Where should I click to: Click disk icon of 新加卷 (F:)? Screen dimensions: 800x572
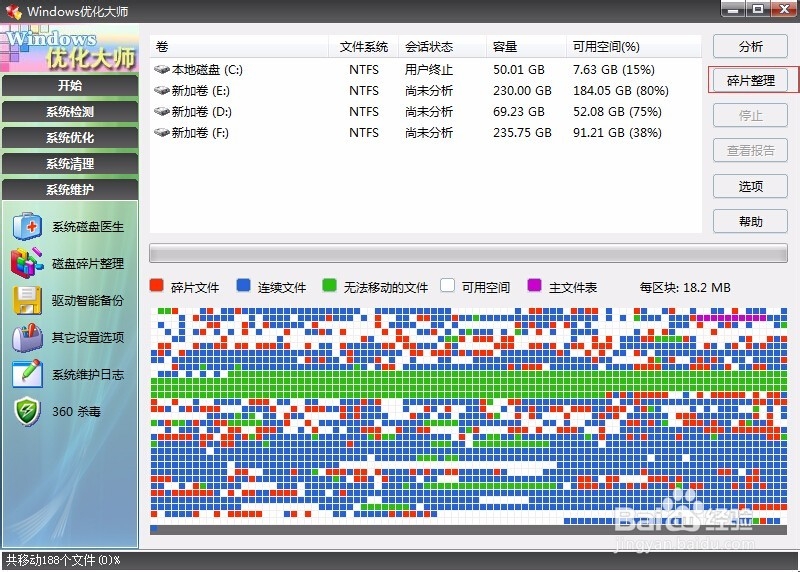(162, 132)
